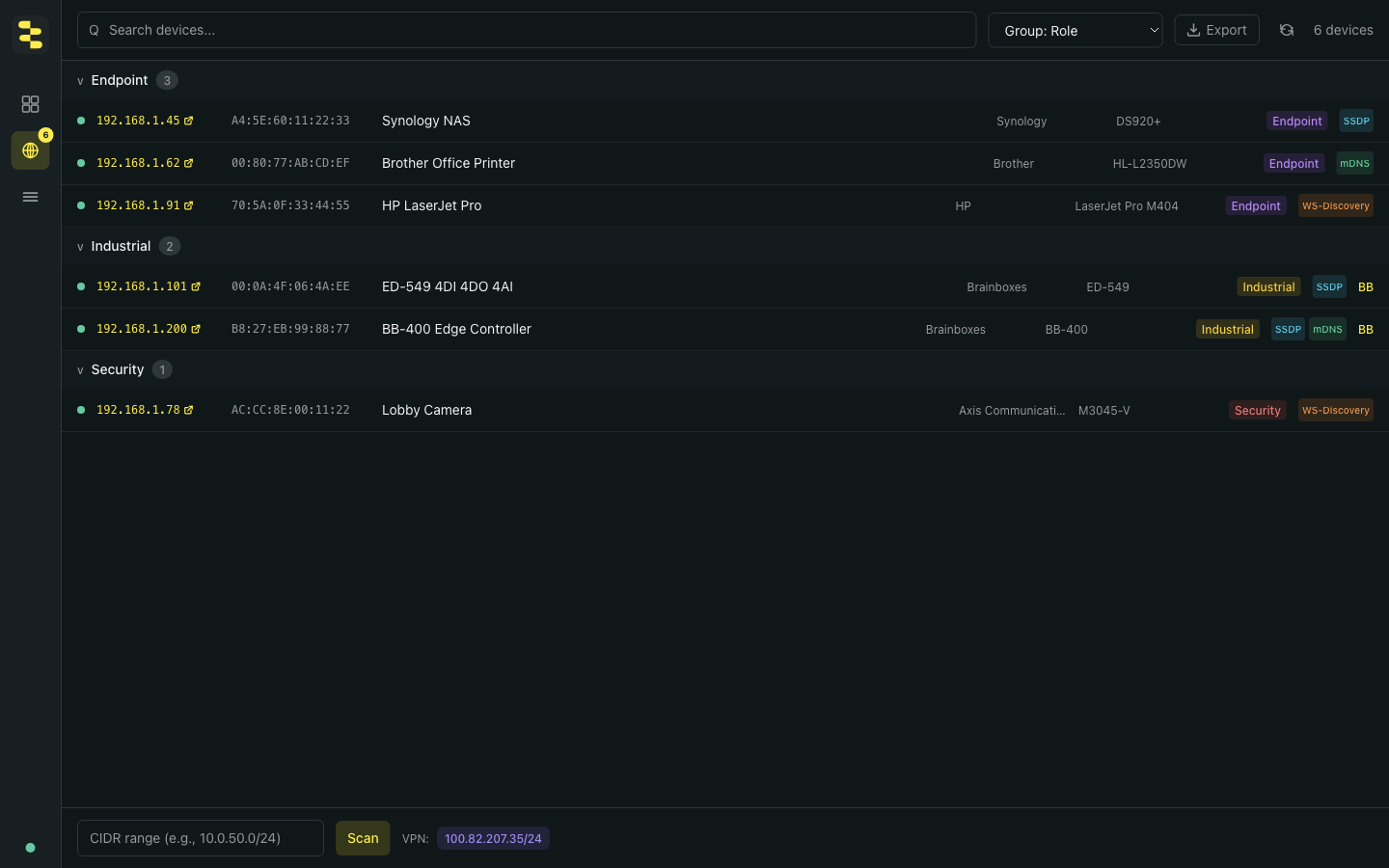This screenshot has height=868, width=1389.
Task: Select the ED-549 4DI 4DO 4AI device
Action: pos(448,286)
